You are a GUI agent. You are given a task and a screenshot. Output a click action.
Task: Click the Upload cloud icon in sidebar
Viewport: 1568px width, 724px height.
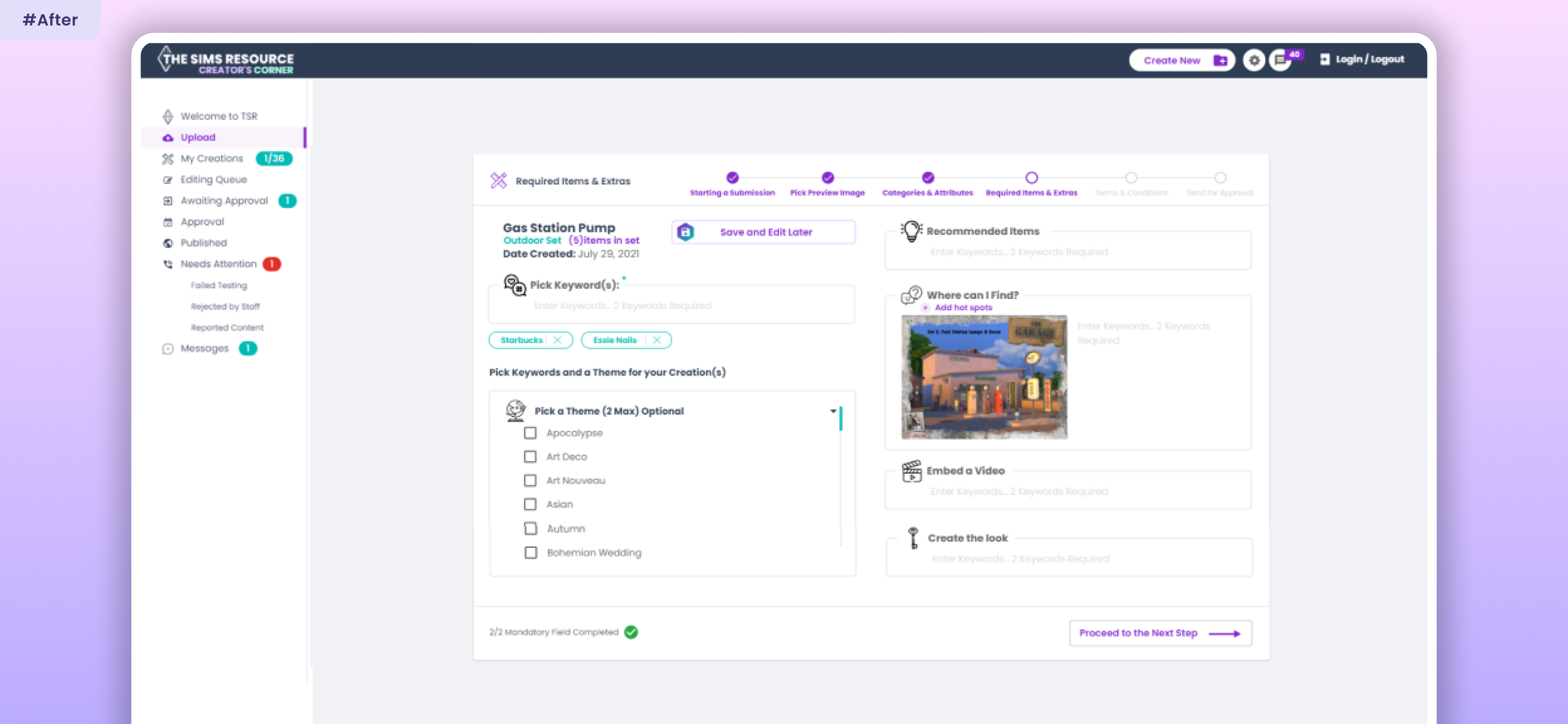coord(168,138)
